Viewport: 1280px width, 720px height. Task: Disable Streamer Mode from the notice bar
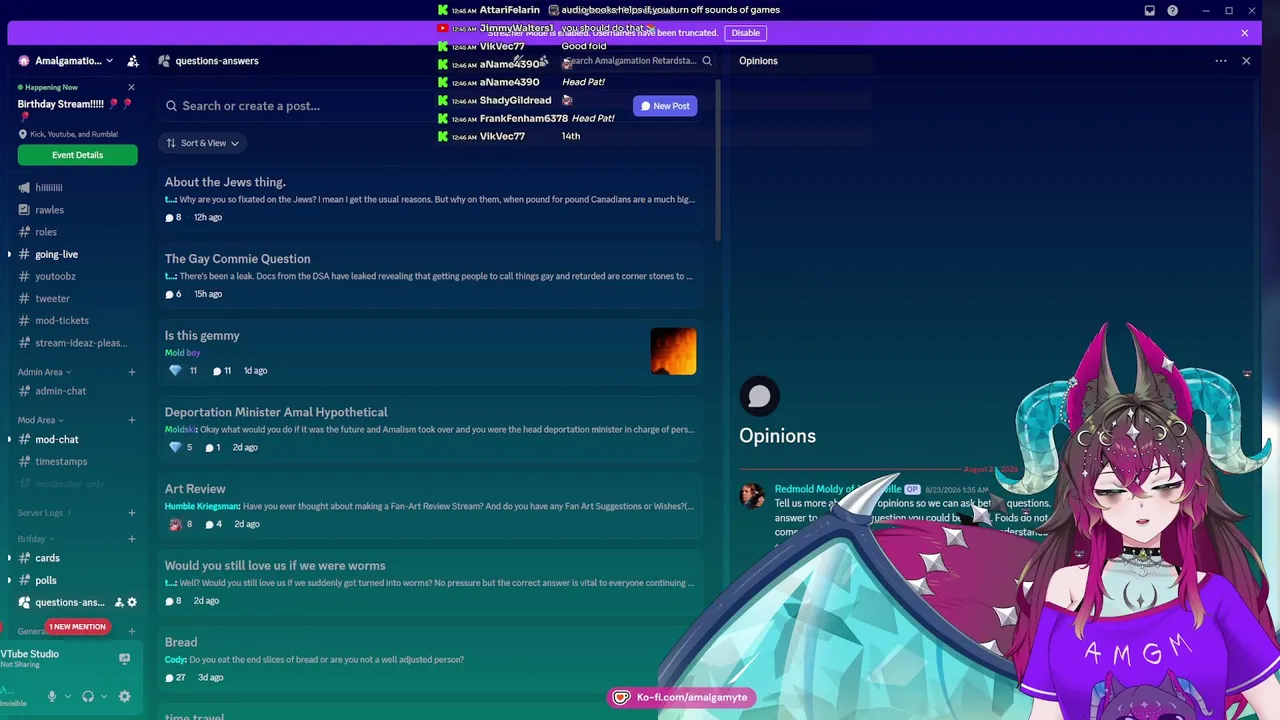pos(745,33)
